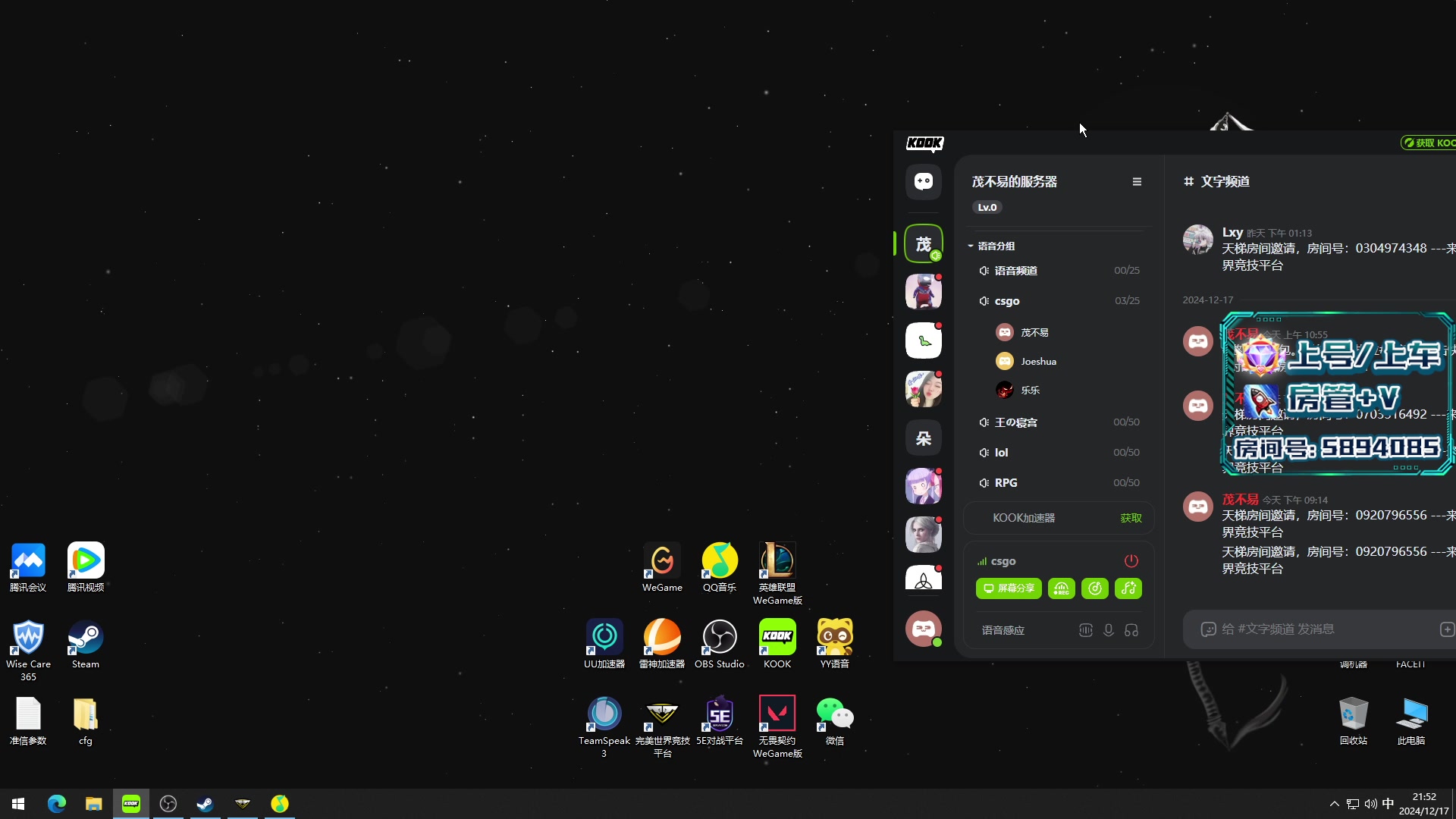Click username Lxy in chat
The width and height of the screenshot is (1456, 819).
click(x=1232, y=233)
